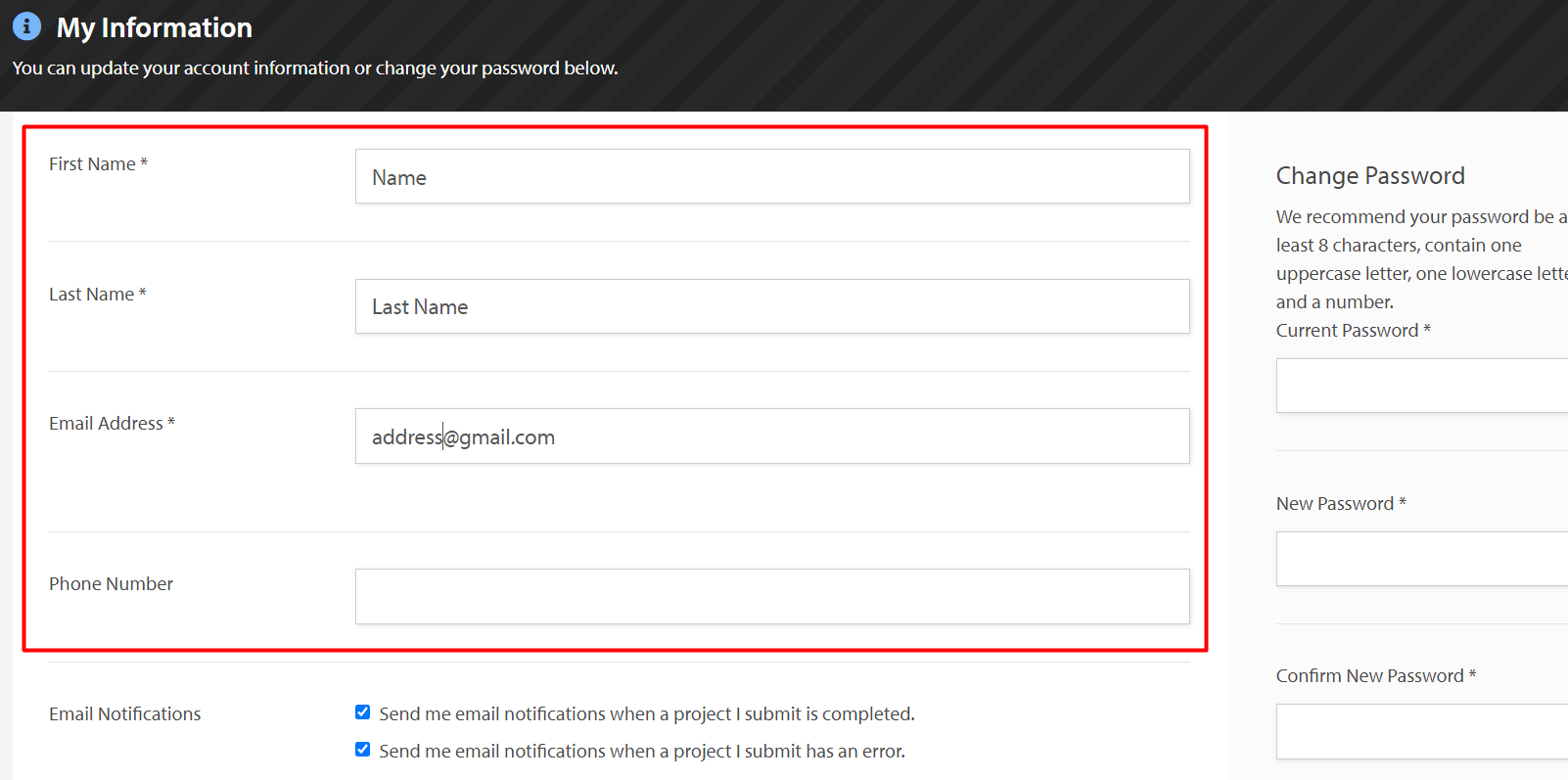Click the "Email Notifications" section label
The width and height of the screenshot is (1568, 780).
click(125, 714)
